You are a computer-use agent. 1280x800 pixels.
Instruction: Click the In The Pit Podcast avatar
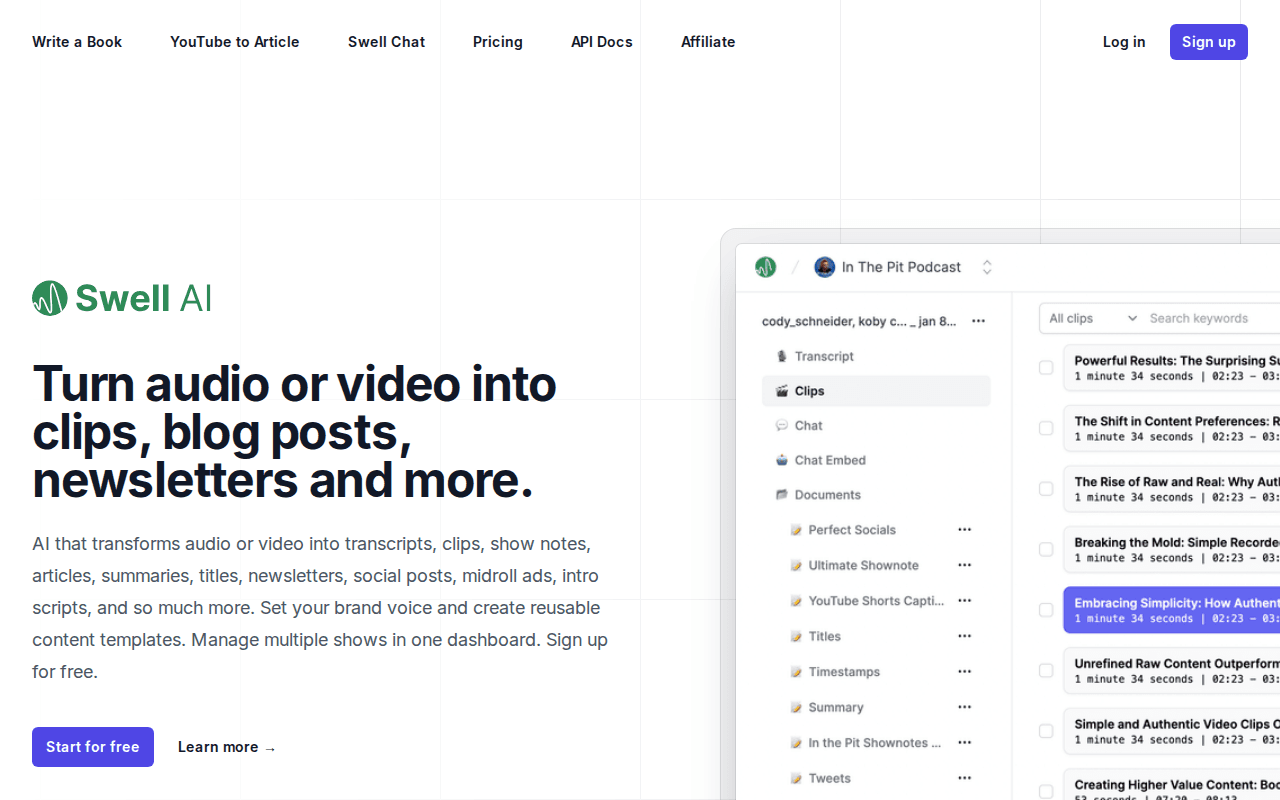coord(825,267)
